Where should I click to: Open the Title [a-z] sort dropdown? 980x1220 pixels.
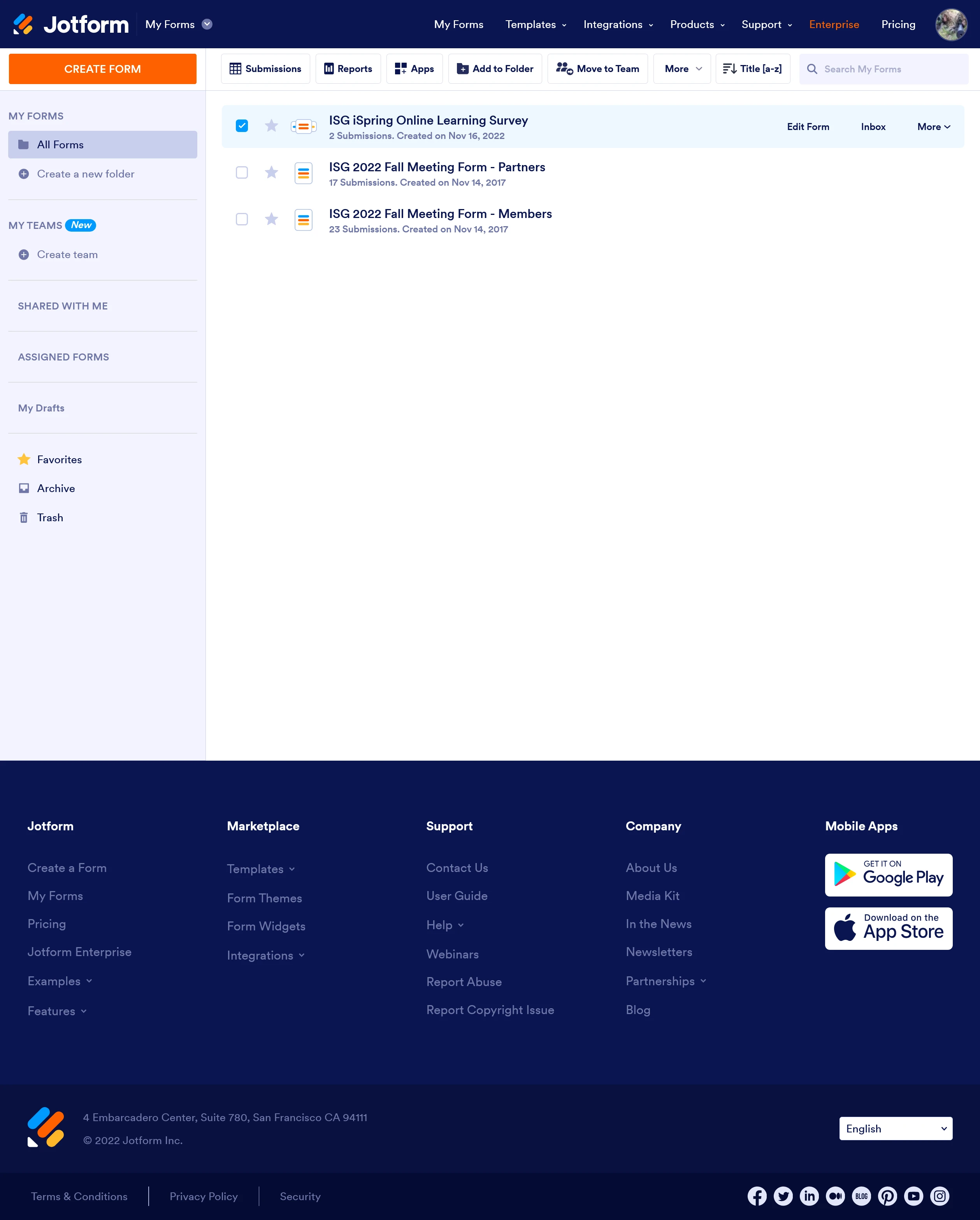[x=752, y=69]
